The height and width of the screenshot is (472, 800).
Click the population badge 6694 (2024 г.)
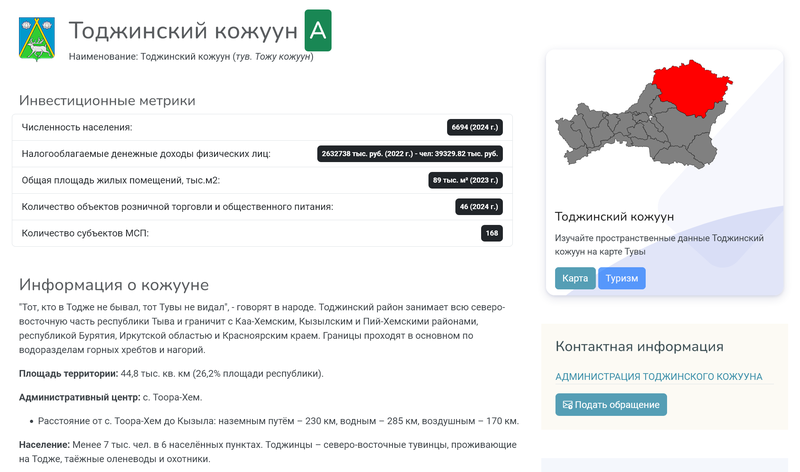474,127
